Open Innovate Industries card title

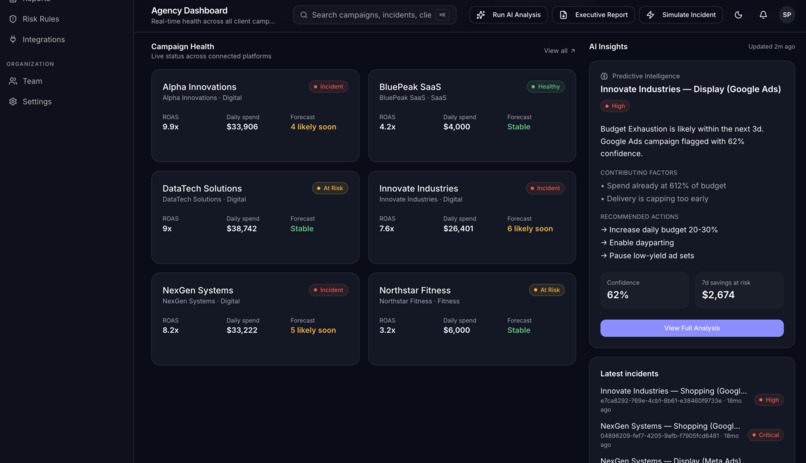coord(418,189)
